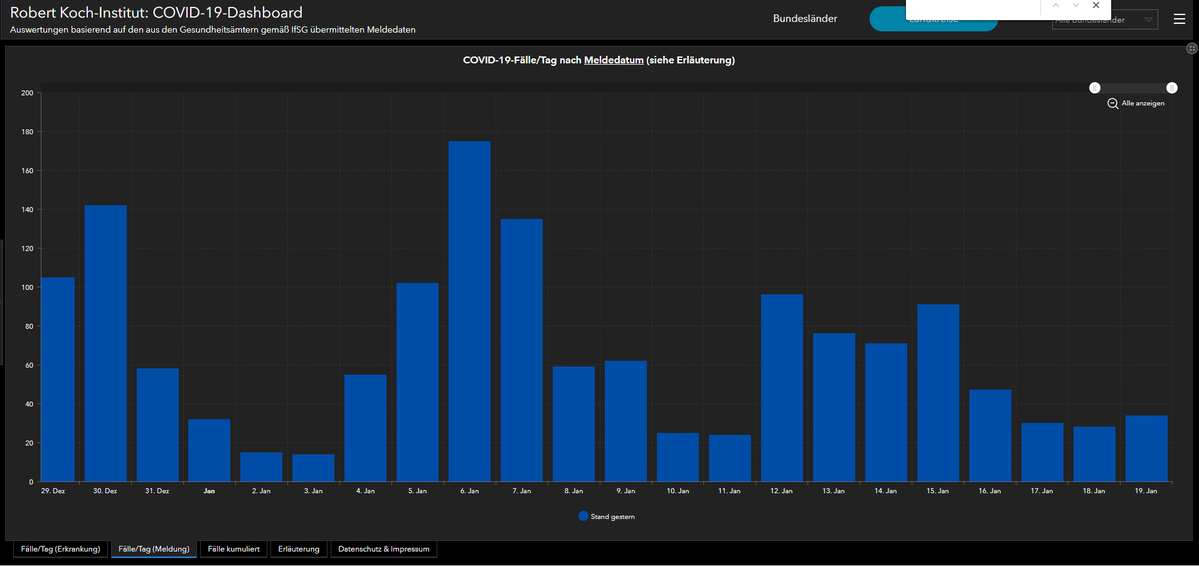Close the find bar with the X
Screen dimensions: 1199x566
pyautogui.click(x=1096, y=5)
